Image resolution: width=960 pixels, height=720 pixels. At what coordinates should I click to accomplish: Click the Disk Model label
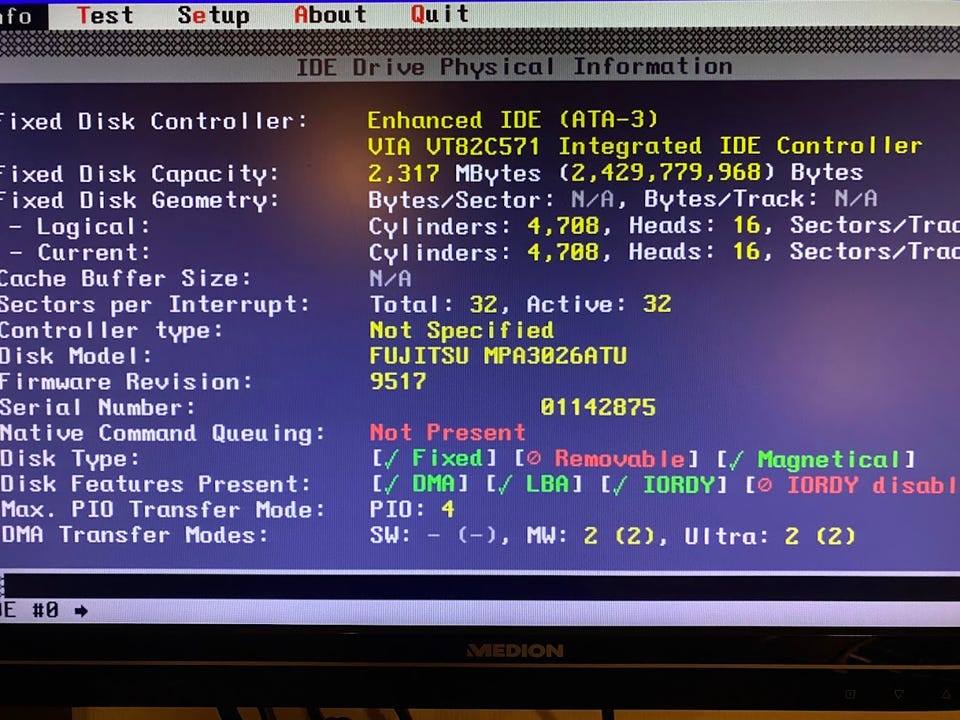tap(75, 356)
